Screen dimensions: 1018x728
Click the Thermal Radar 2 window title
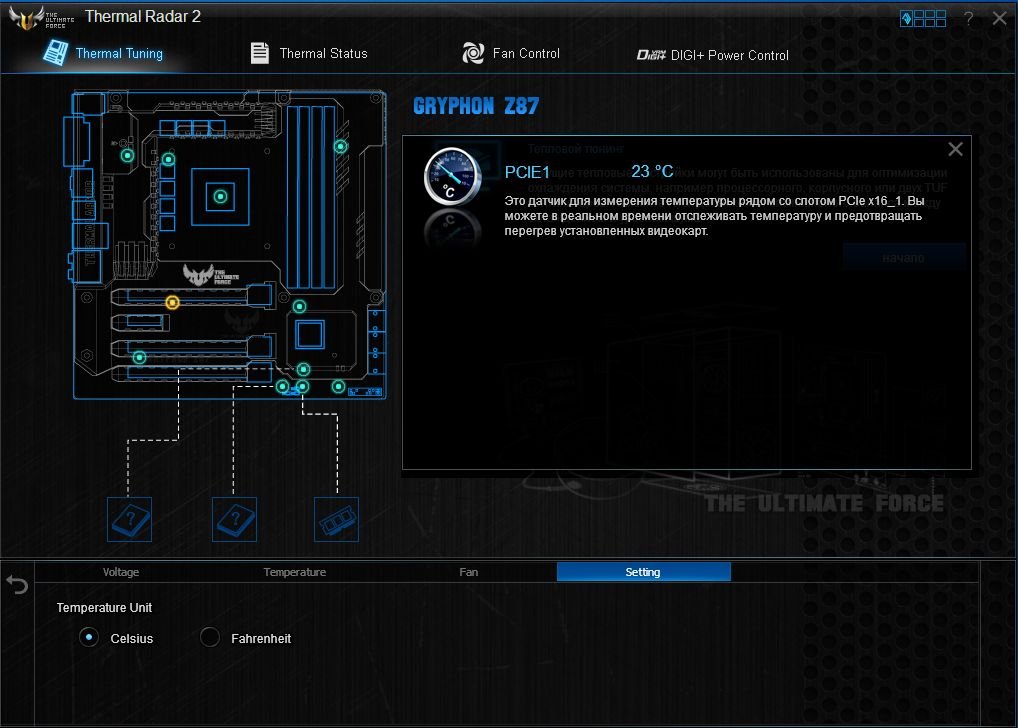point(143,16)
